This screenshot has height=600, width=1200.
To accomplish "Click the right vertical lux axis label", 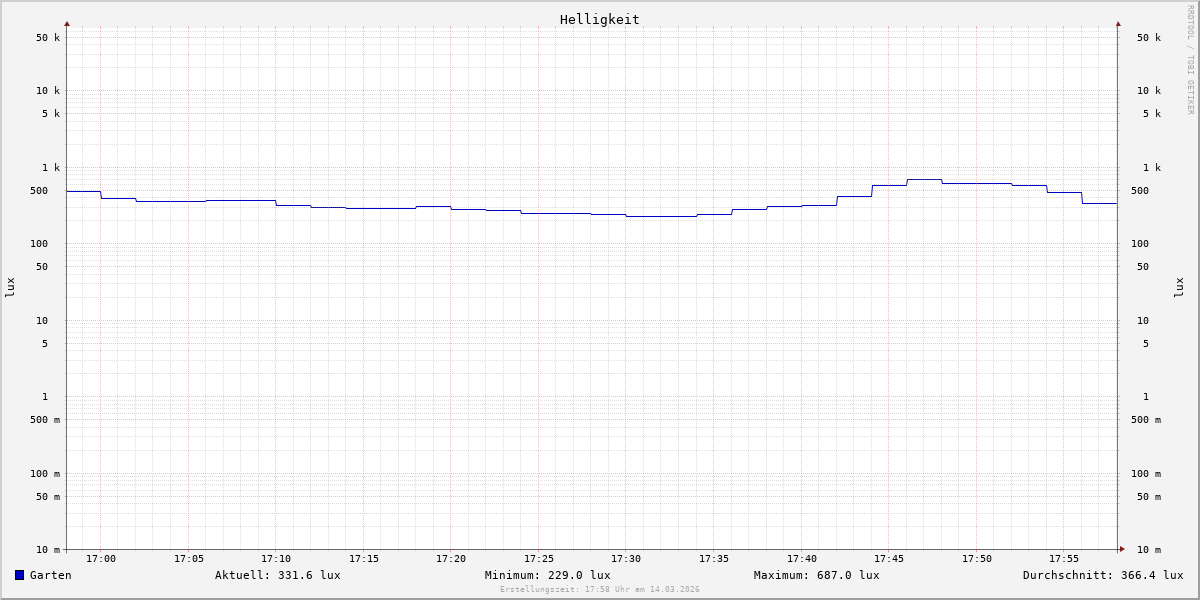I will click(x=1179, y=287).
